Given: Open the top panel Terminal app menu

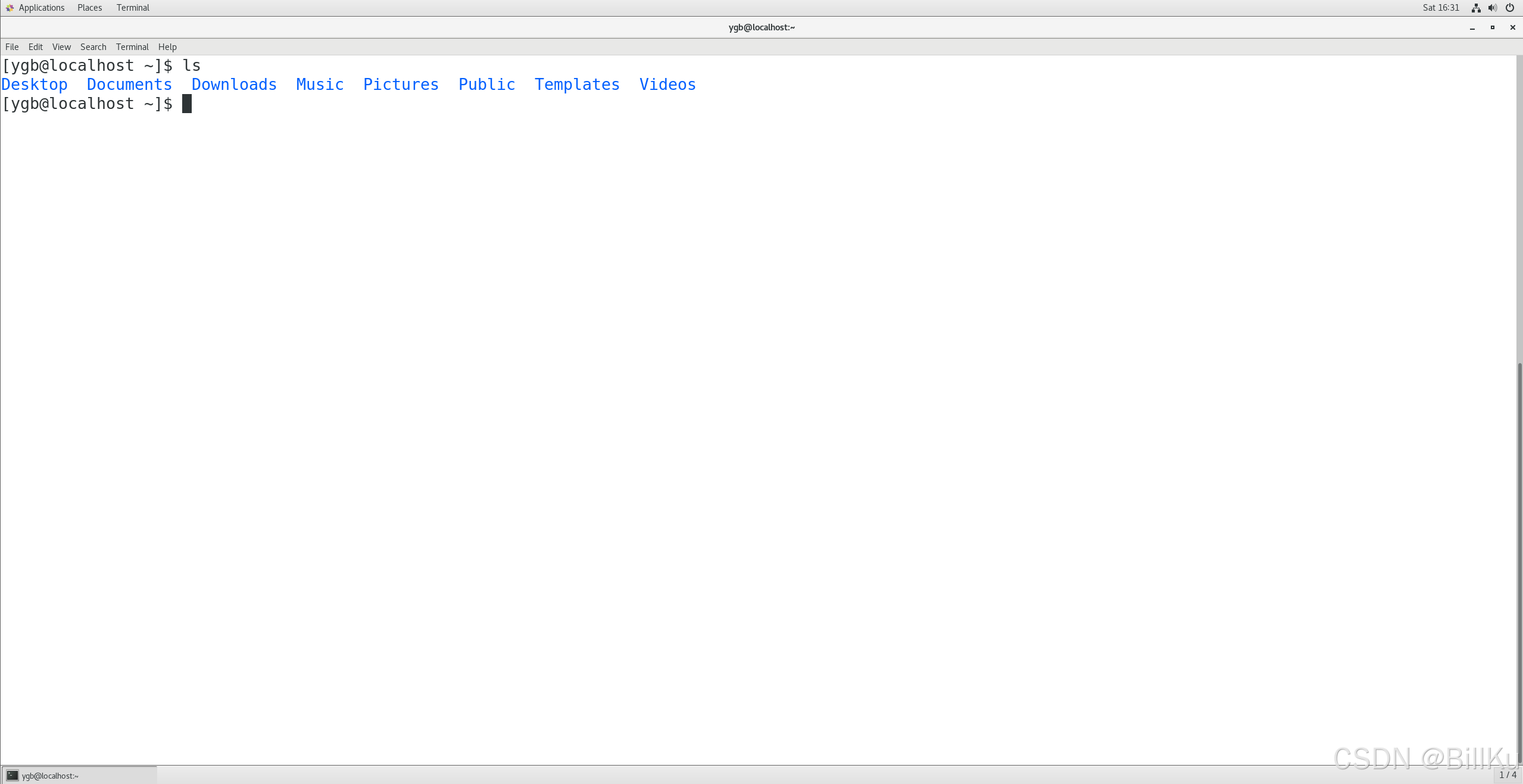Looking at the screenshot, I should [x=133, y=8].
